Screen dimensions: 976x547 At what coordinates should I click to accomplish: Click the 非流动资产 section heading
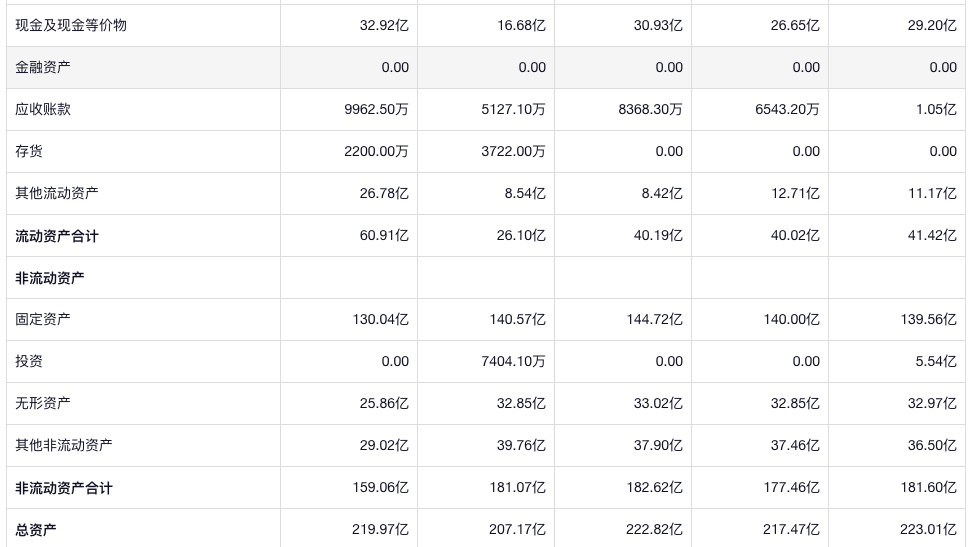click(50, 278)
